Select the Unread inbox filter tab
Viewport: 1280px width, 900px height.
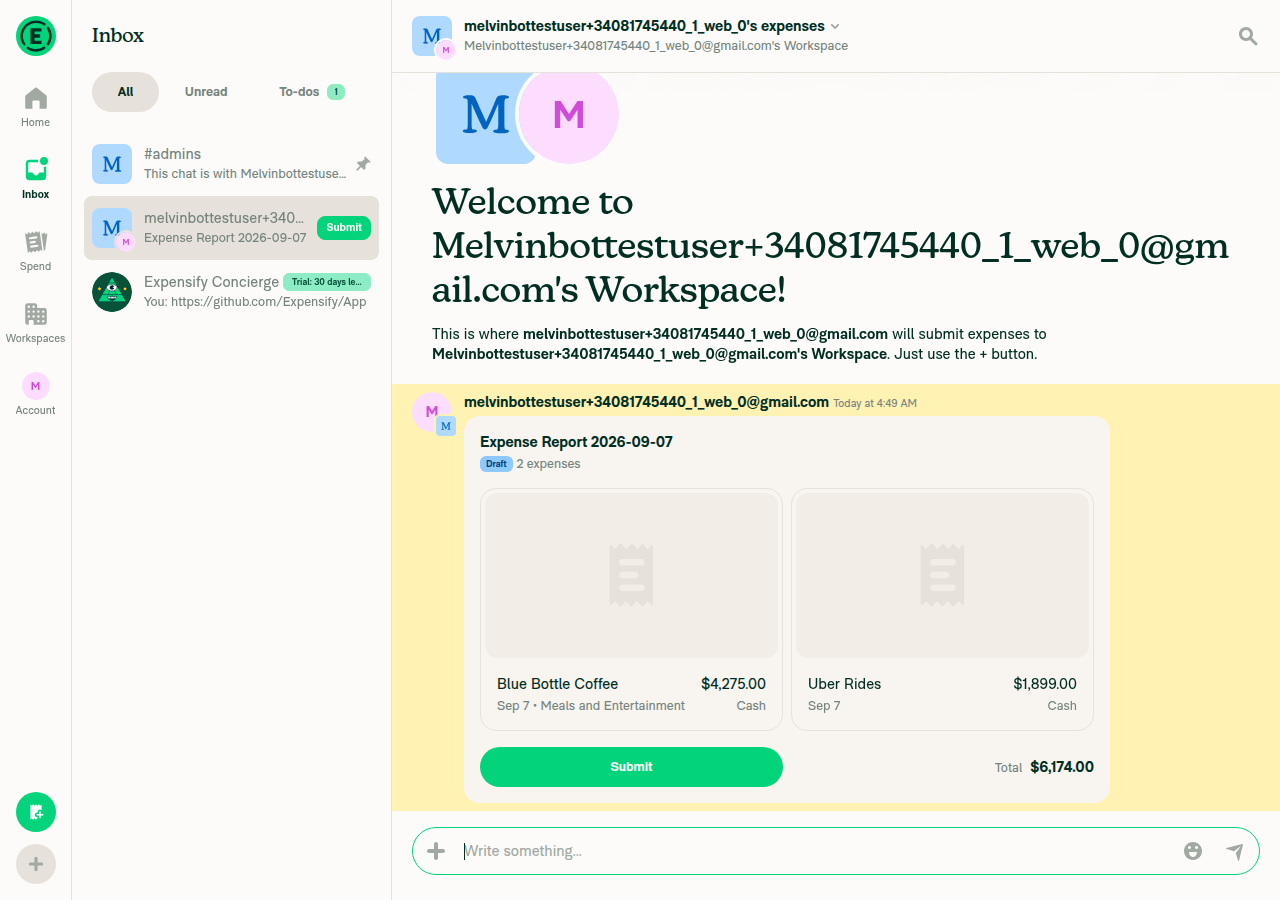(x=206, y=92)
